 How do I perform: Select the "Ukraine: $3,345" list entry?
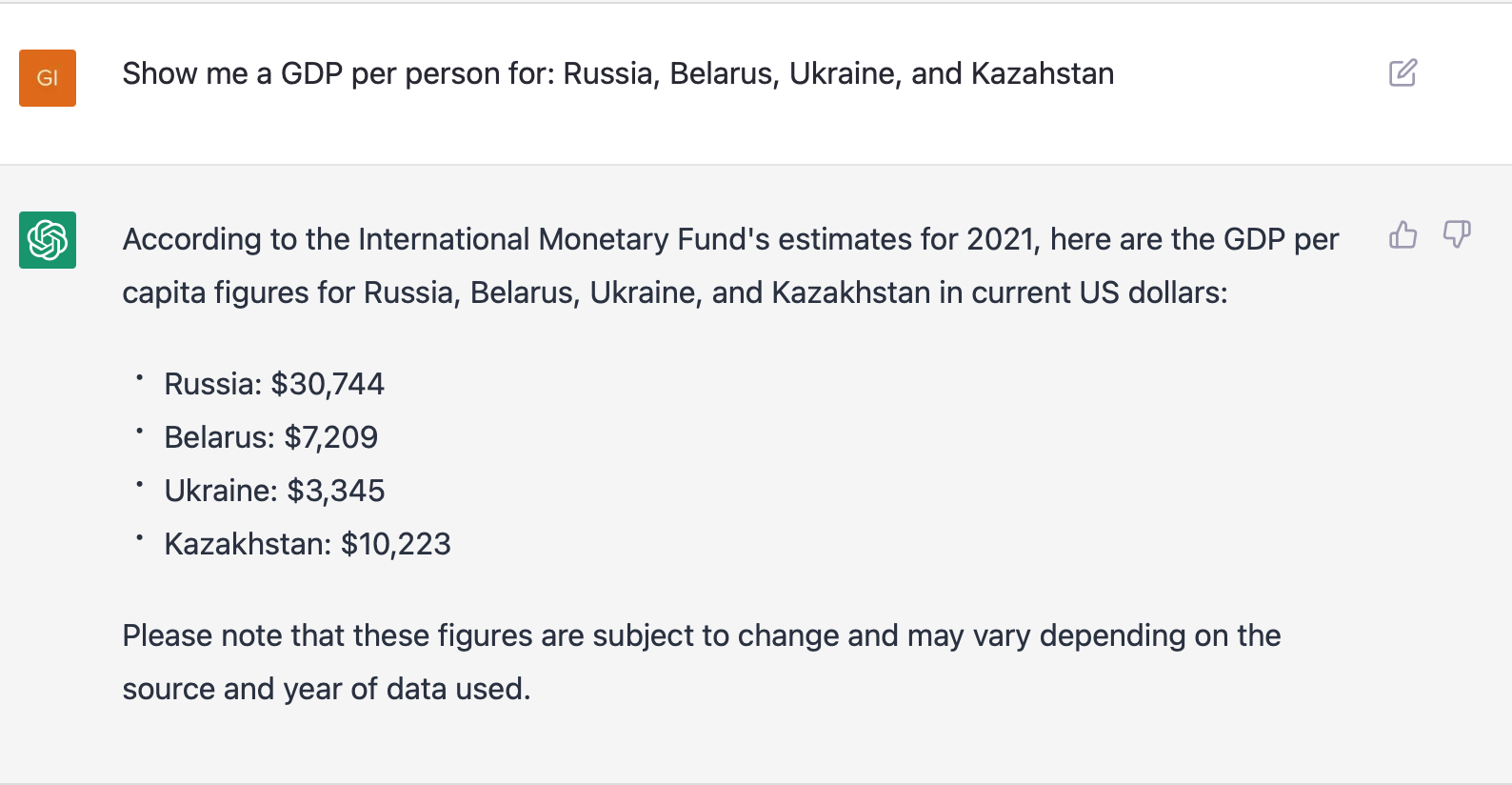(274, 491)
